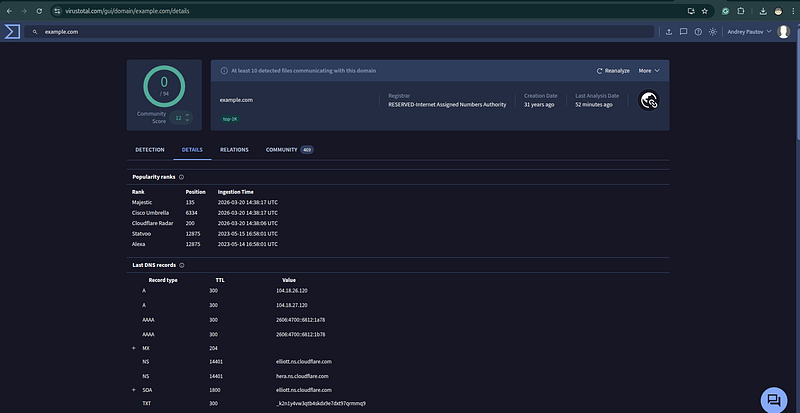This screenshot has height=413, width=800.
Task: Click the search magnifier icon
Action: click(35, 32)
